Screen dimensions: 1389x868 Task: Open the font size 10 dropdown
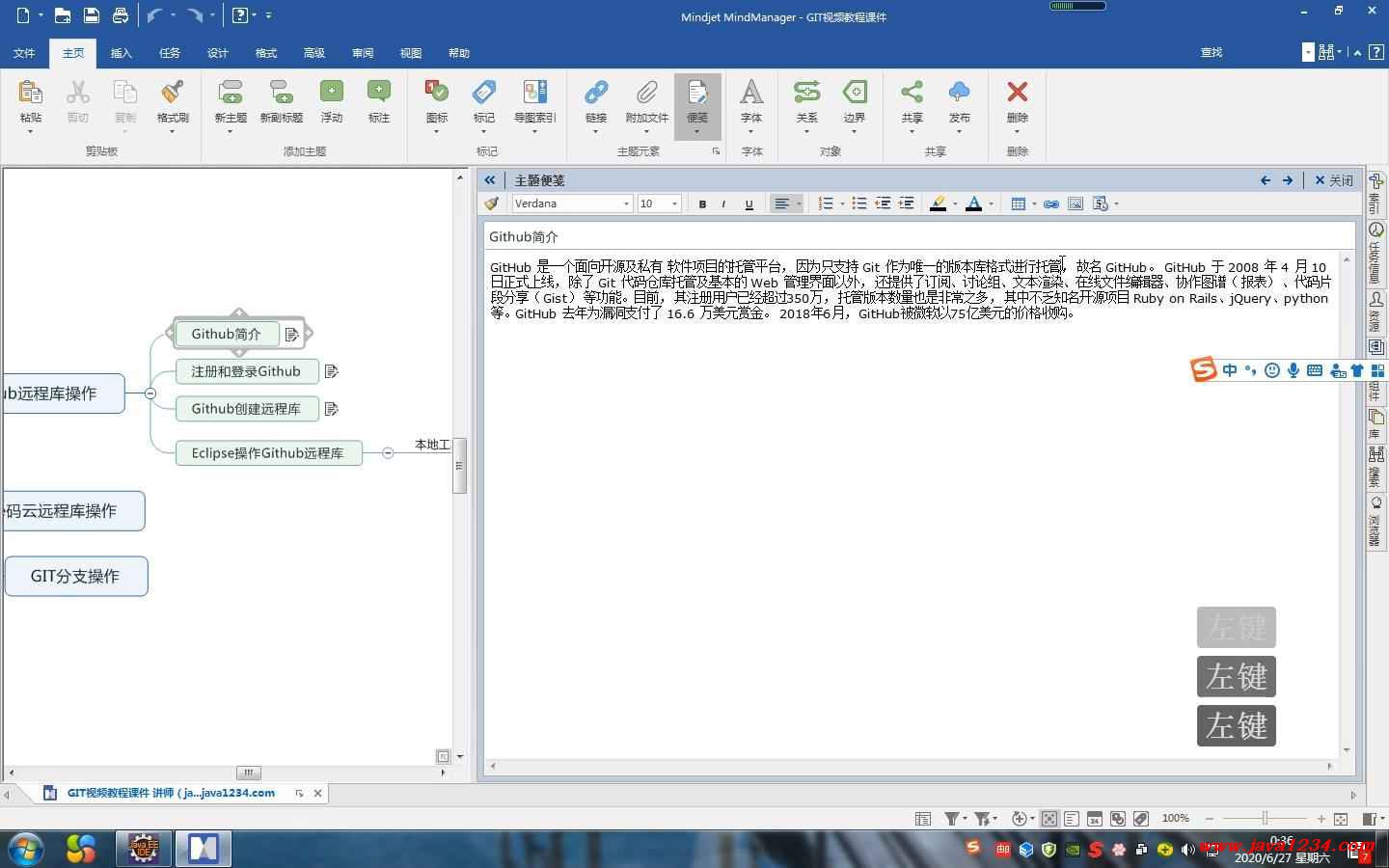(674, 203)
